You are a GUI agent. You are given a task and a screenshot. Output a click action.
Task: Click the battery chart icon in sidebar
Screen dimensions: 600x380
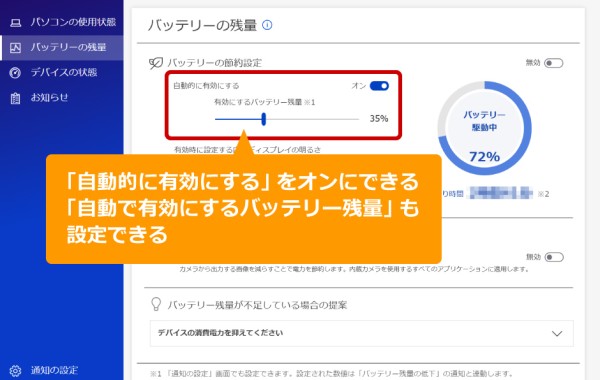15,48
